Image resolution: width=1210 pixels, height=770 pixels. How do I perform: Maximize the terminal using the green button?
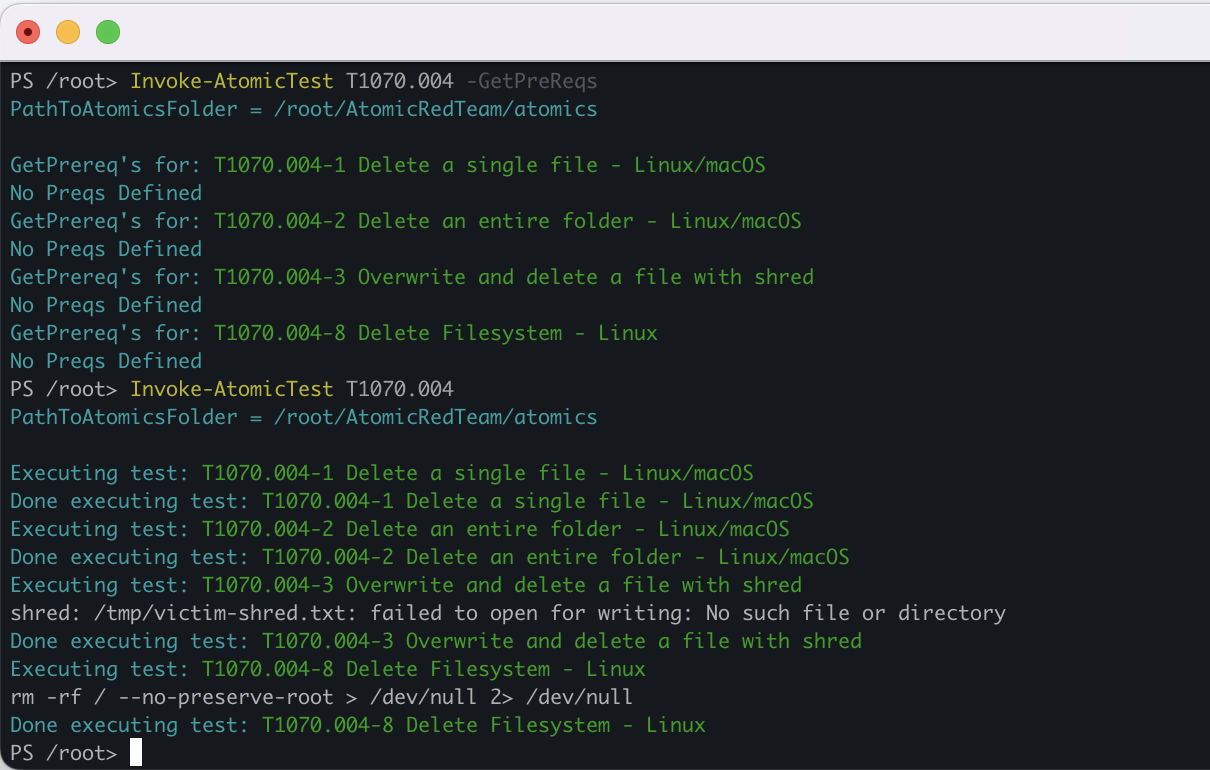coord(108,32)
